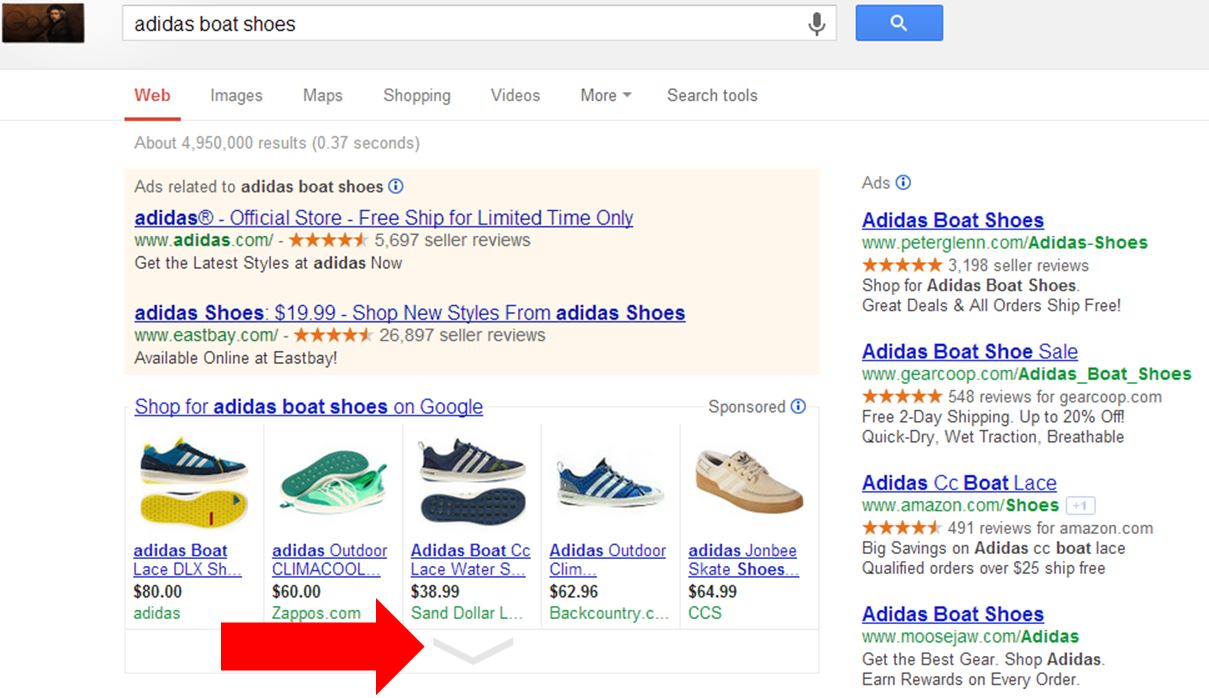Click the Google logo thumbnail

point(43,23)
